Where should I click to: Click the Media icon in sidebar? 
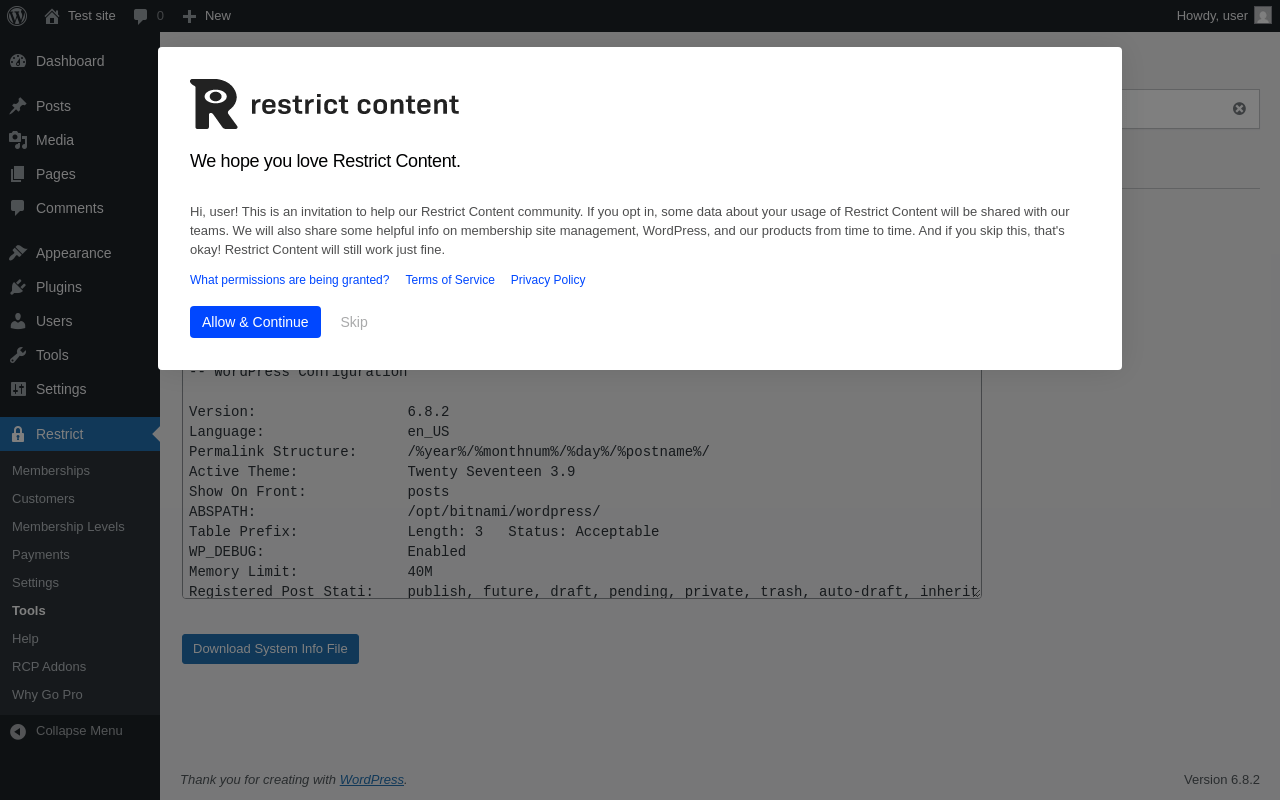click(18, 140)
